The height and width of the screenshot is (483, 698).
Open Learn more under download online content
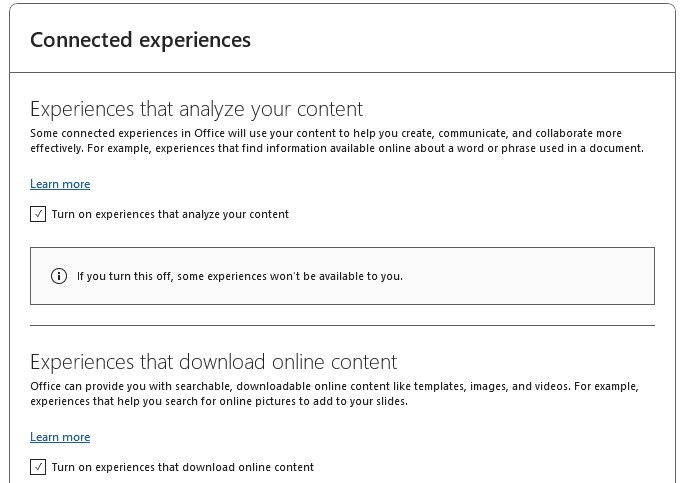click(60, 437)
